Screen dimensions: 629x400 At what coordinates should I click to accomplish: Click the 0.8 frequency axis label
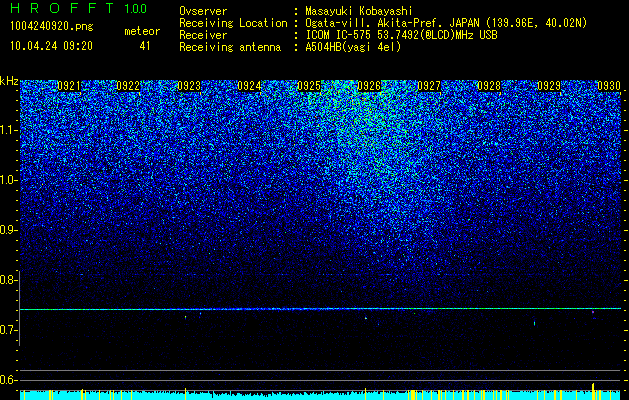[8, 280]
